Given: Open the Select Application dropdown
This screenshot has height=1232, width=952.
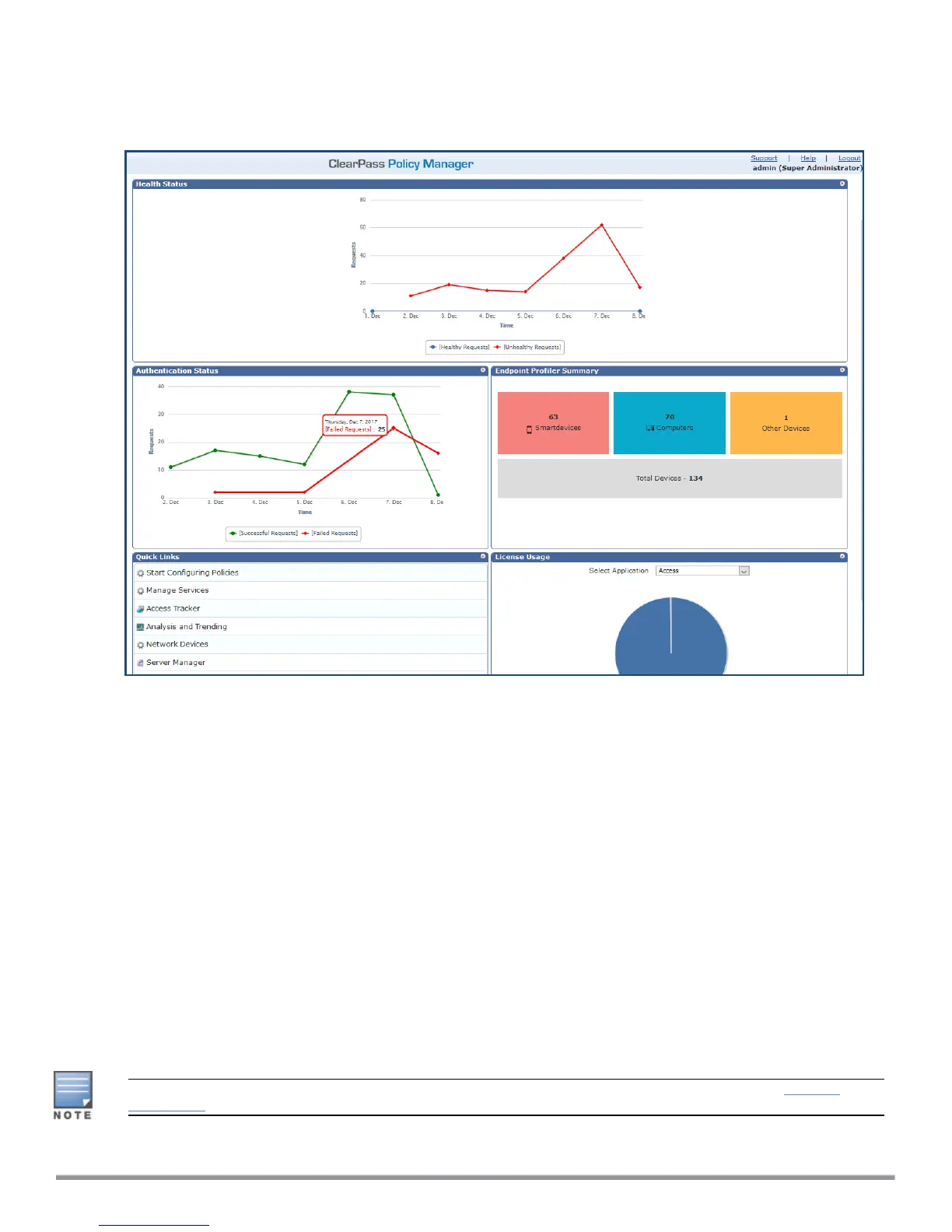Looking at the screenshot, I should [x=702, y=571].
